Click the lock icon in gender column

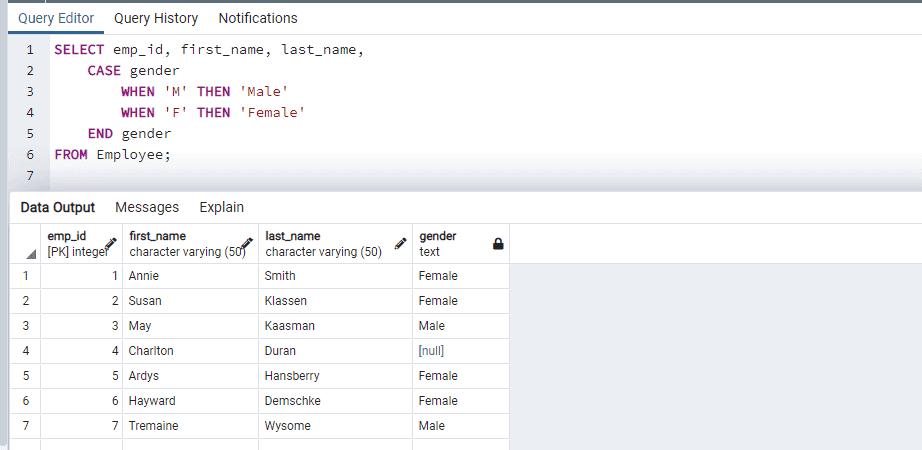(x=498, y=243)
